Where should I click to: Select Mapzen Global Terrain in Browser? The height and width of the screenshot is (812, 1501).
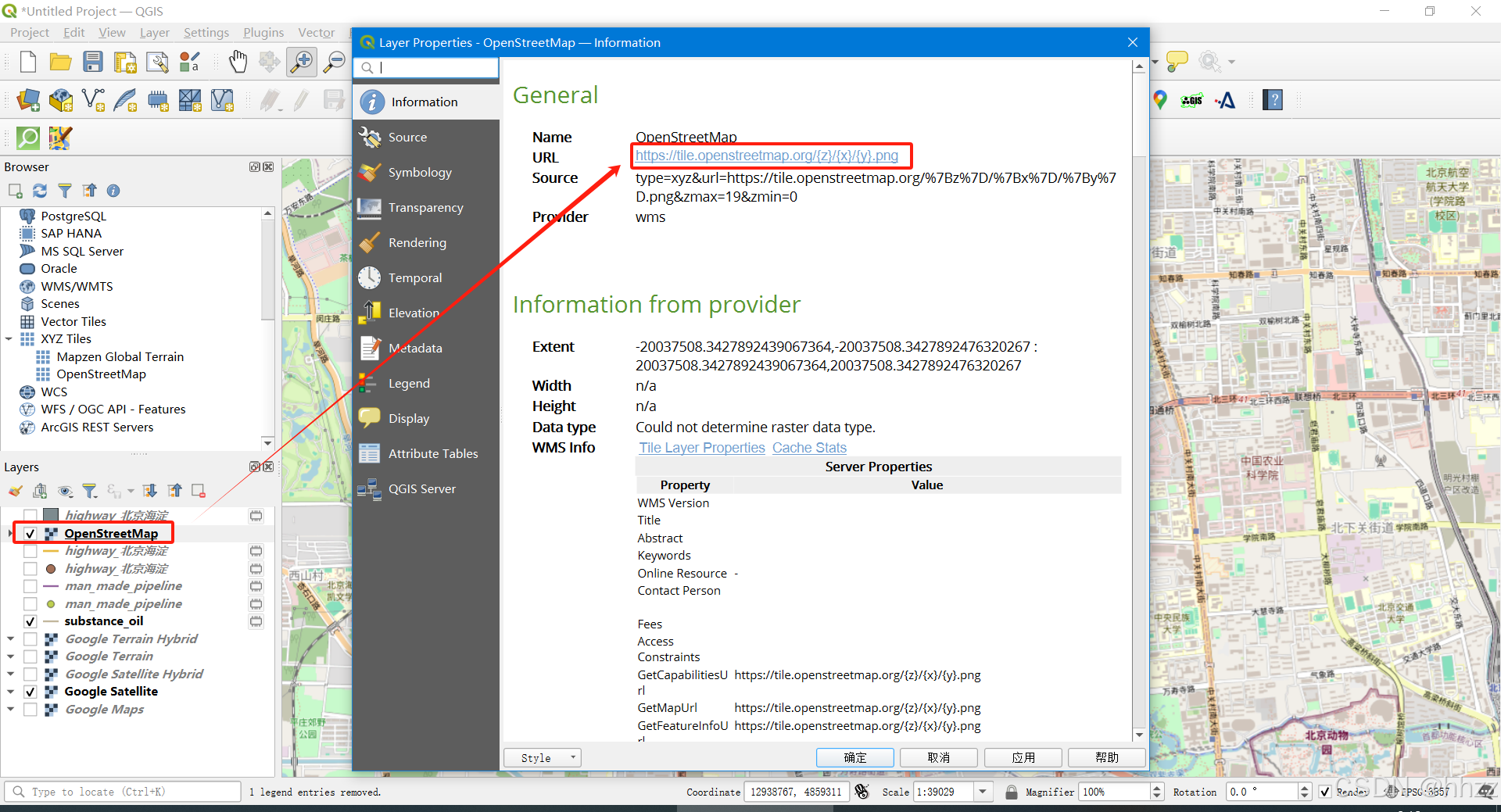120,357
